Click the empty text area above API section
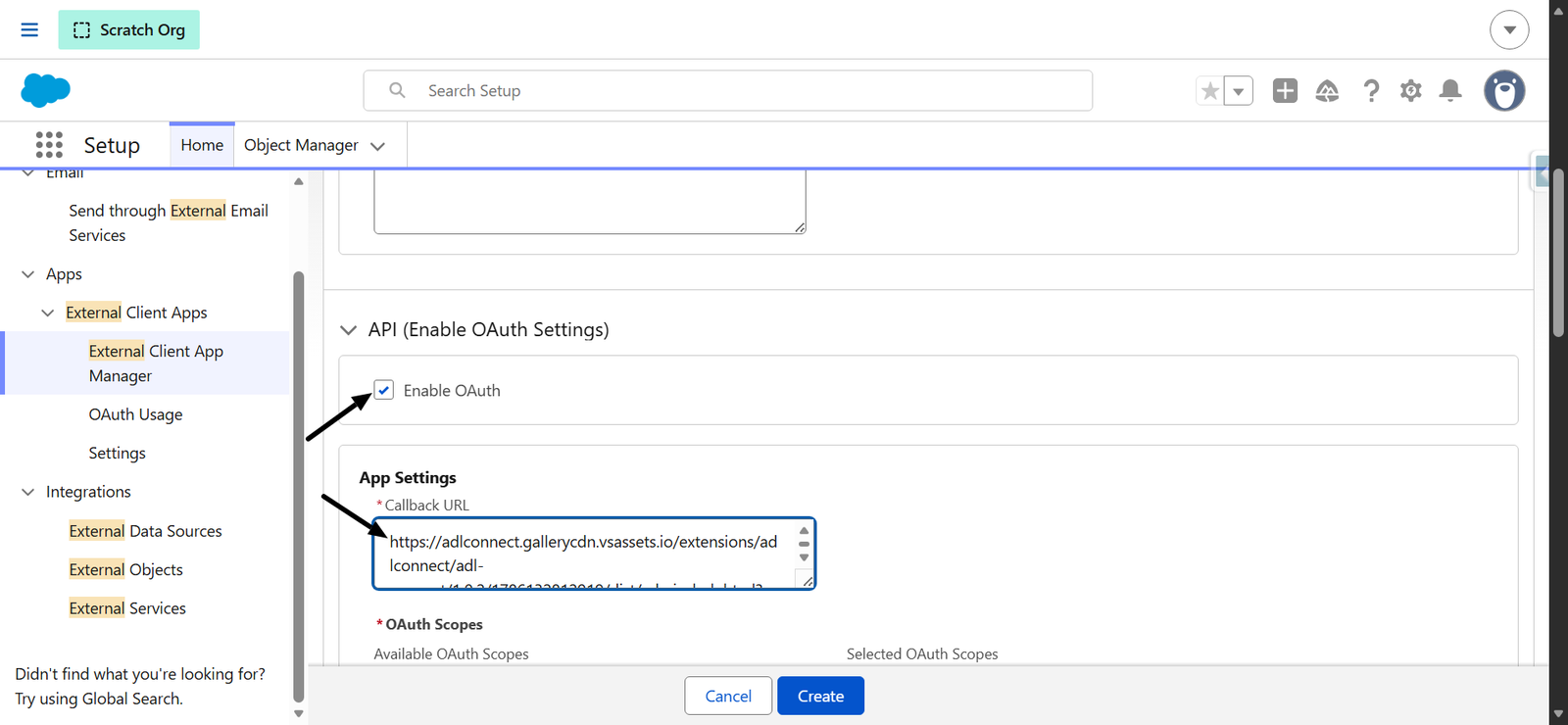Viewport: 1568px width, 725px height. pos(590,202)
